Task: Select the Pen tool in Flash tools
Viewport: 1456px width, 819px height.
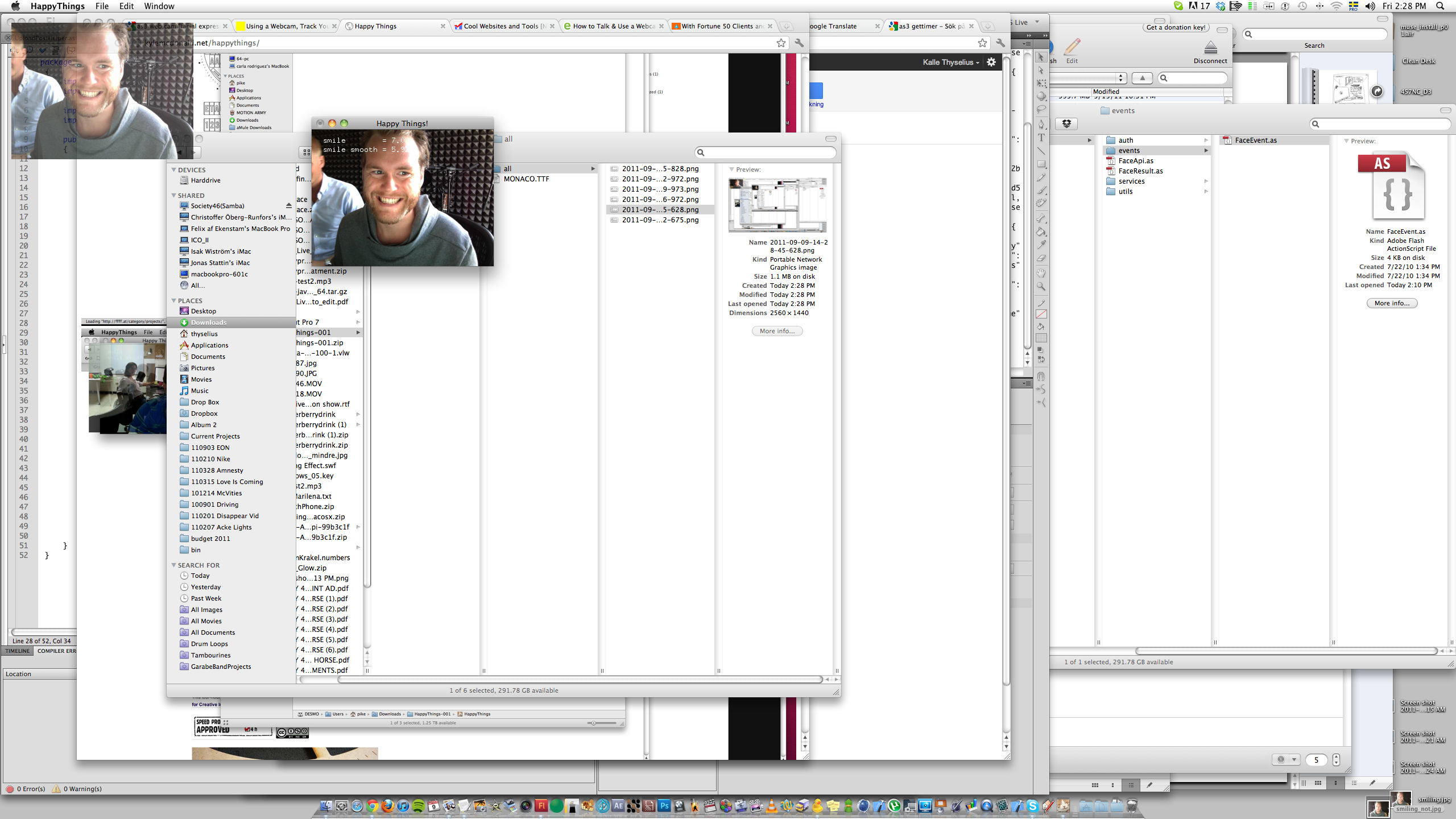Action: [x=1041, y=124]
